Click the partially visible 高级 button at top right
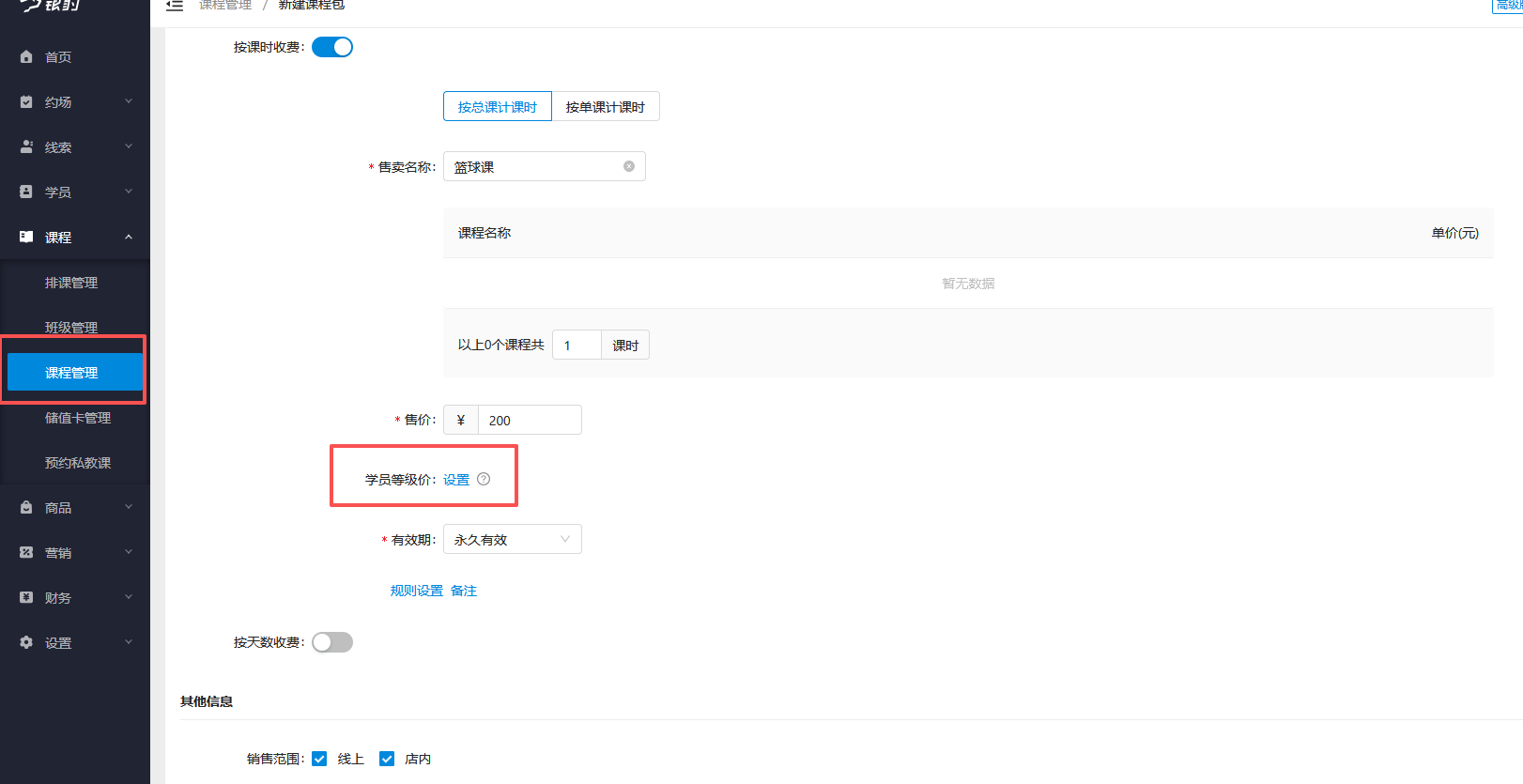The image size is (1523, 784). 1508,6
